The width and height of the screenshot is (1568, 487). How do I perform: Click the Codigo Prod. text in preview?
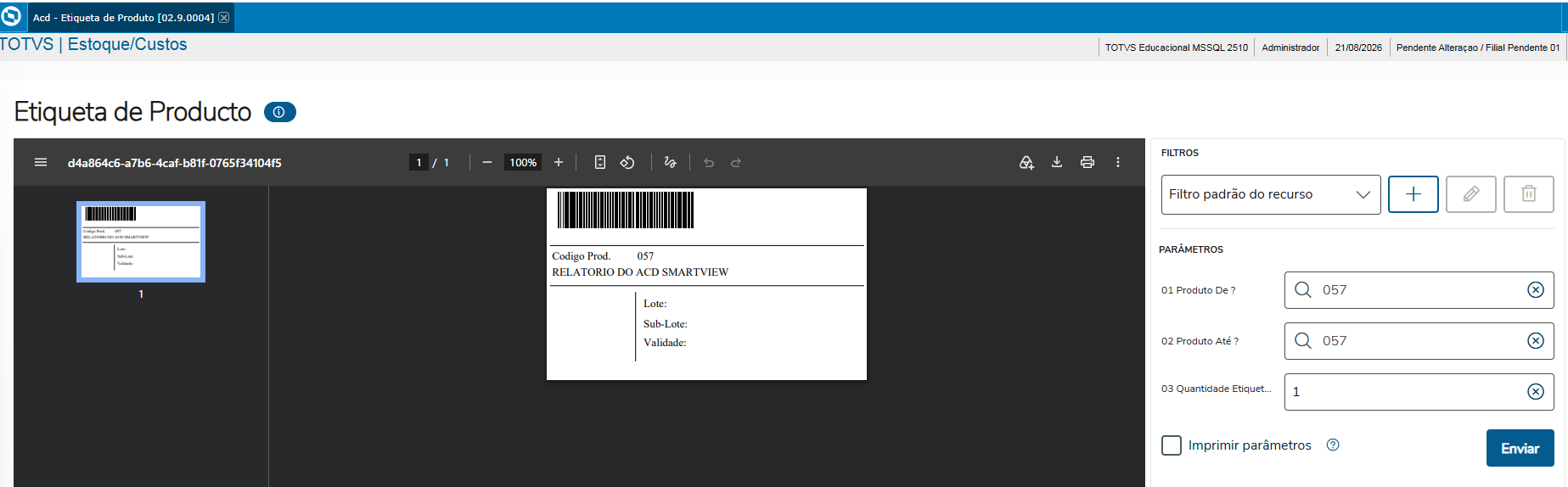582,256
